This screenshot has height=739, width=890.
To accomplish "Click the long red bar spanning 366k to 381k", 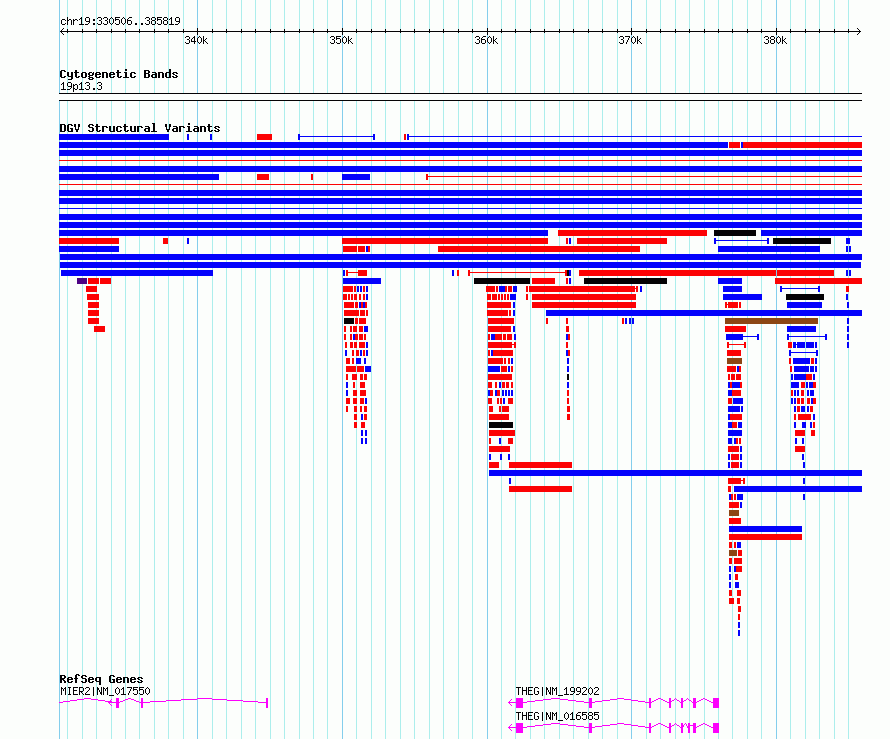I will pyautogui.click(x=678, y=273).
